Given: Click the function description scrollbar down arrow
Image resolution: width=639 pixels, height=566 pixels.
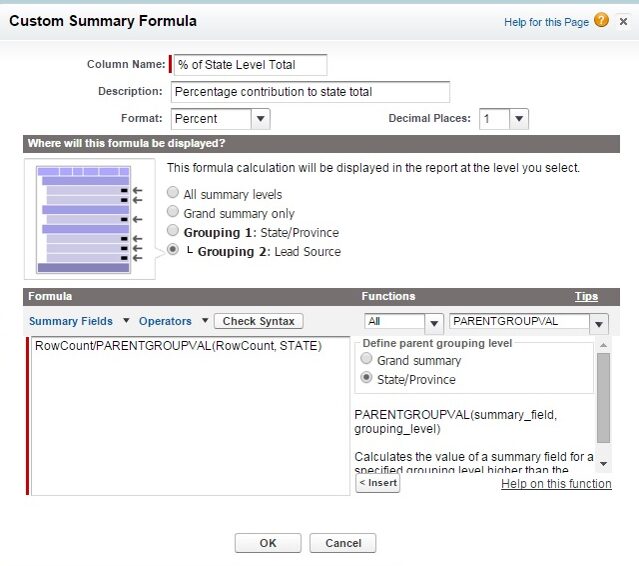Looking at the screenshot, I should click(x=604, y=464).
